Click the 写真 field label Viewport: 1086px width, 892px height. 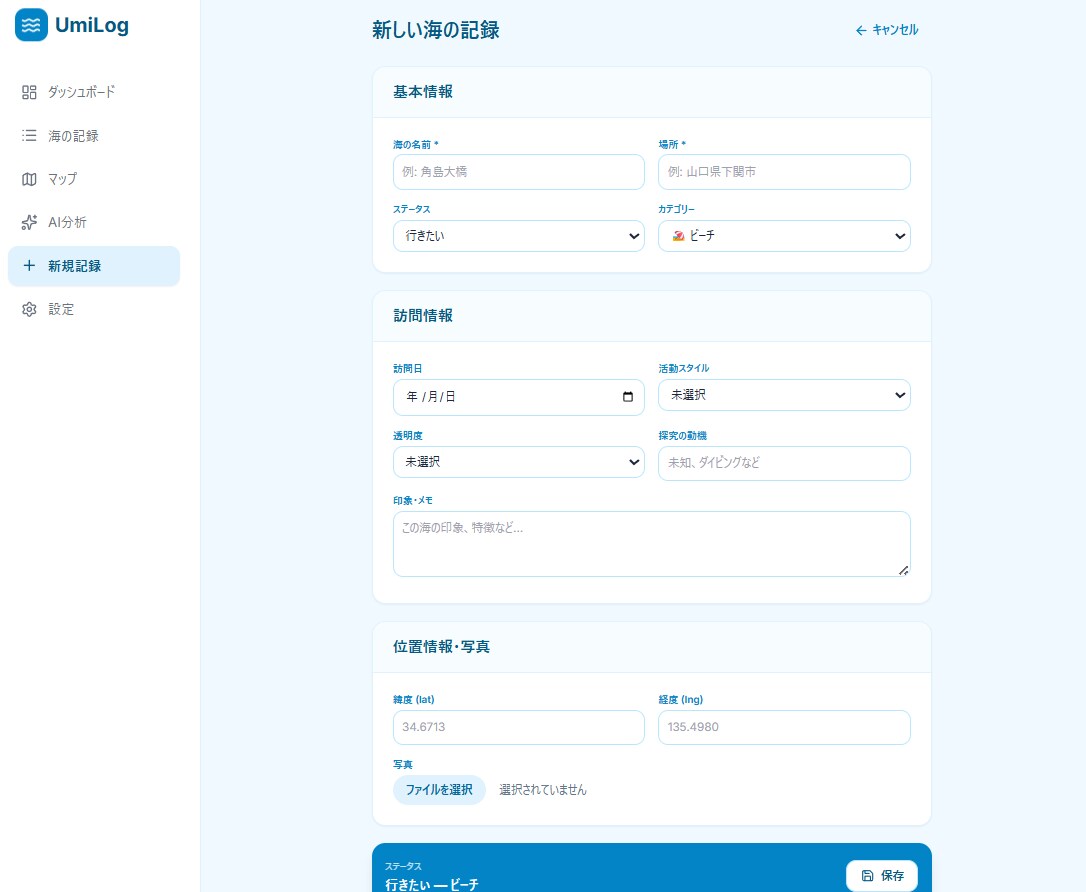(403, 765)
